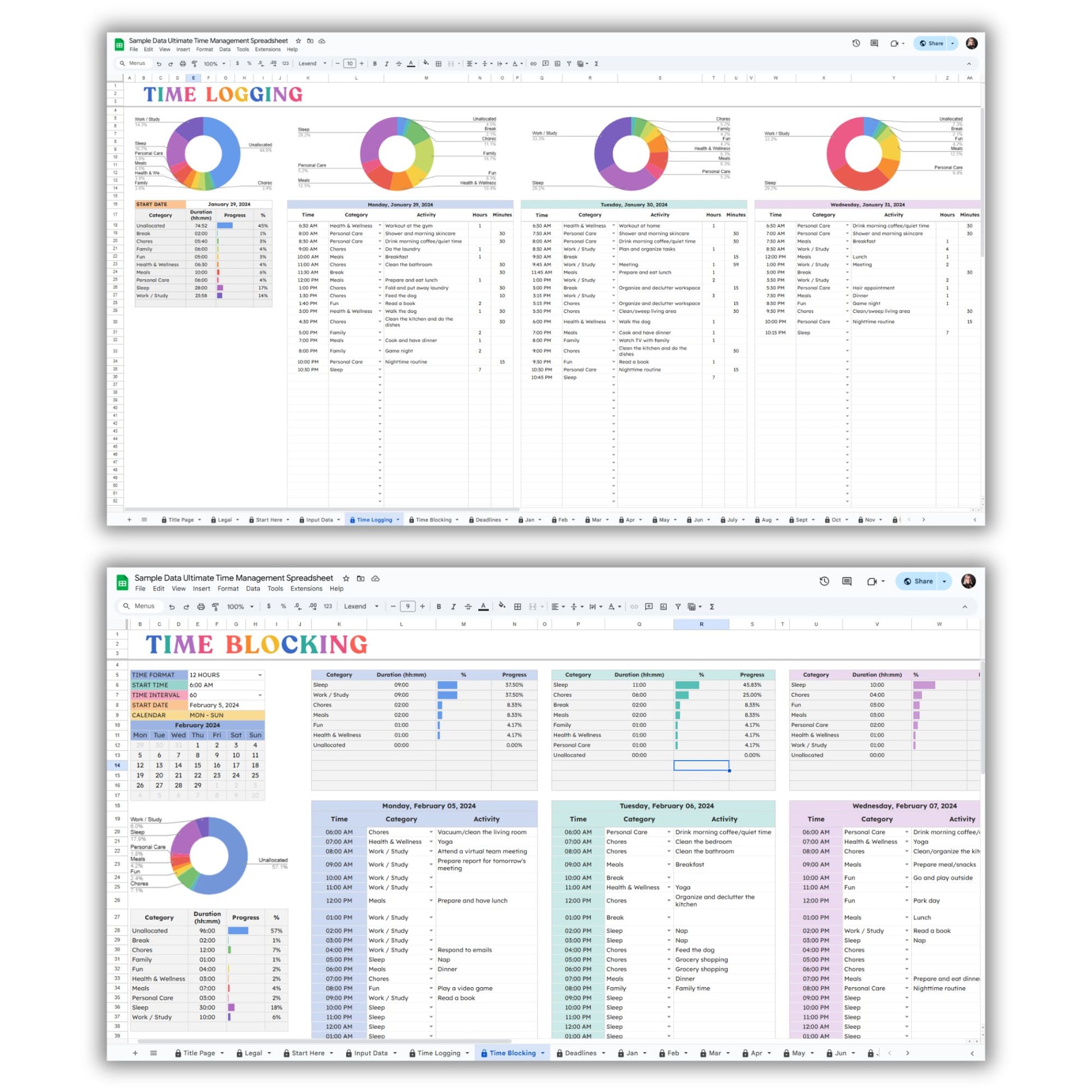Viewport: 1092px width, 1092px height.
Task: Expand the TIME INTERVAL 60 dropdown
Action: [226, 695]
